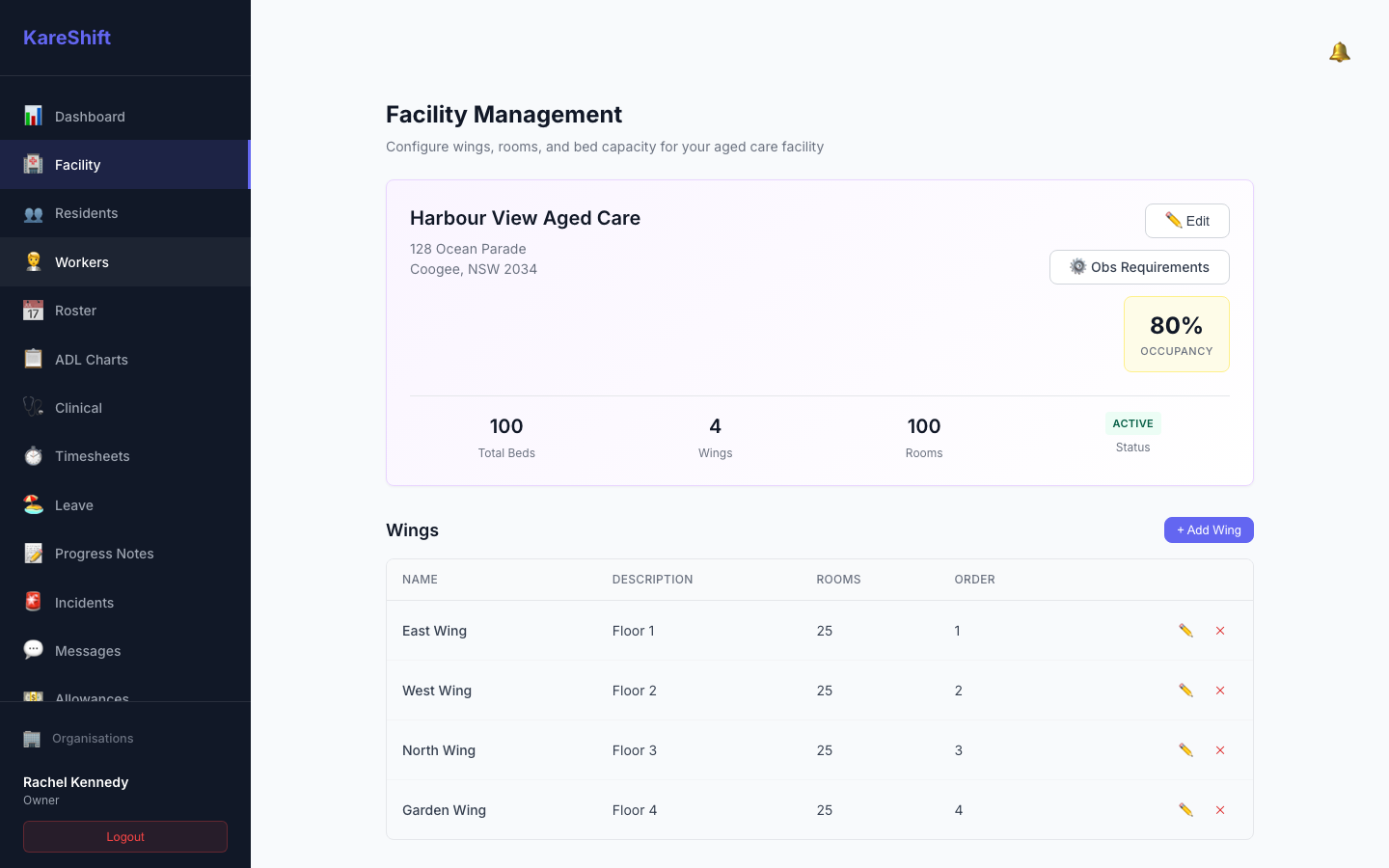
Task: Click the Organisations building icon
Action: point(32,739)
